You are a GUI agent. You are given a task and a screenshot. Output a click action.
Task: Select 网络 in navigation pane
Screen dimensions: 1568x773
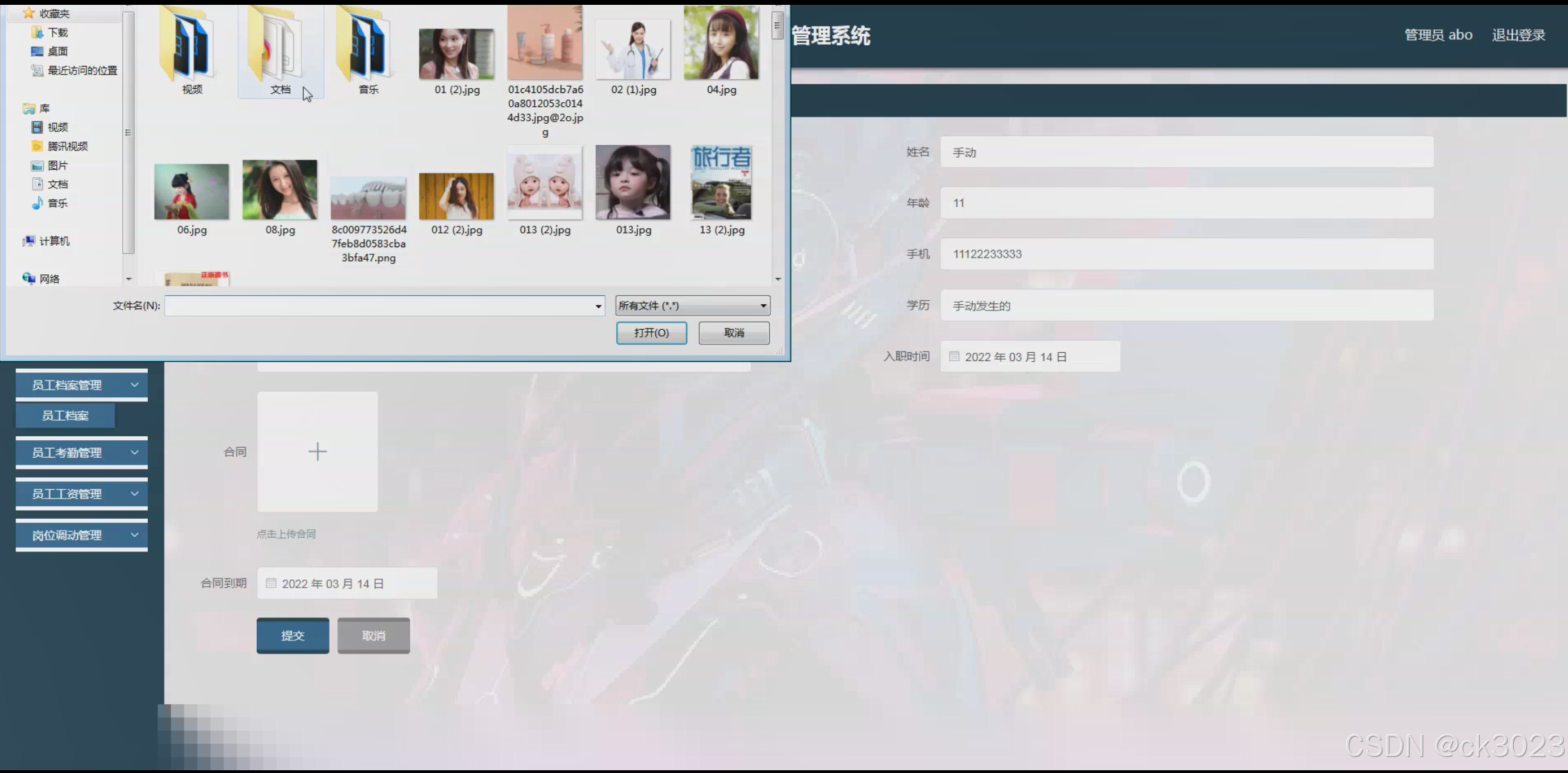tap(49, 279)
